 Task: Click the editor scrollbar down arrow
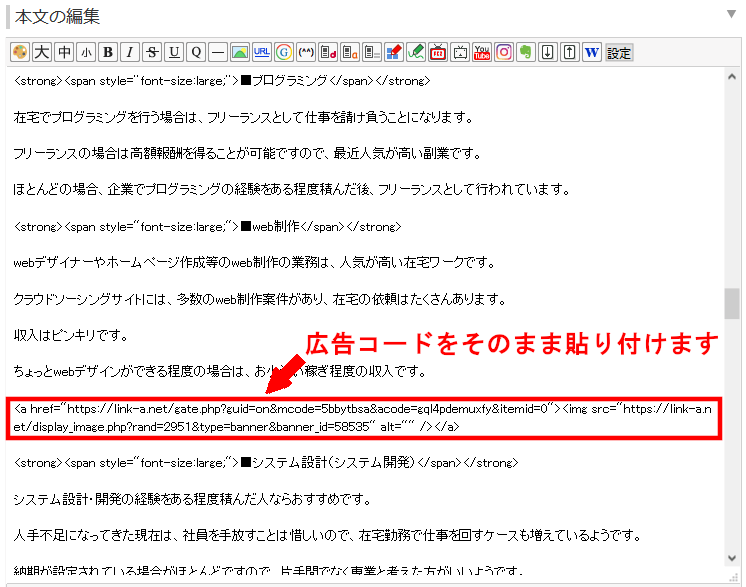click(732, 558)
